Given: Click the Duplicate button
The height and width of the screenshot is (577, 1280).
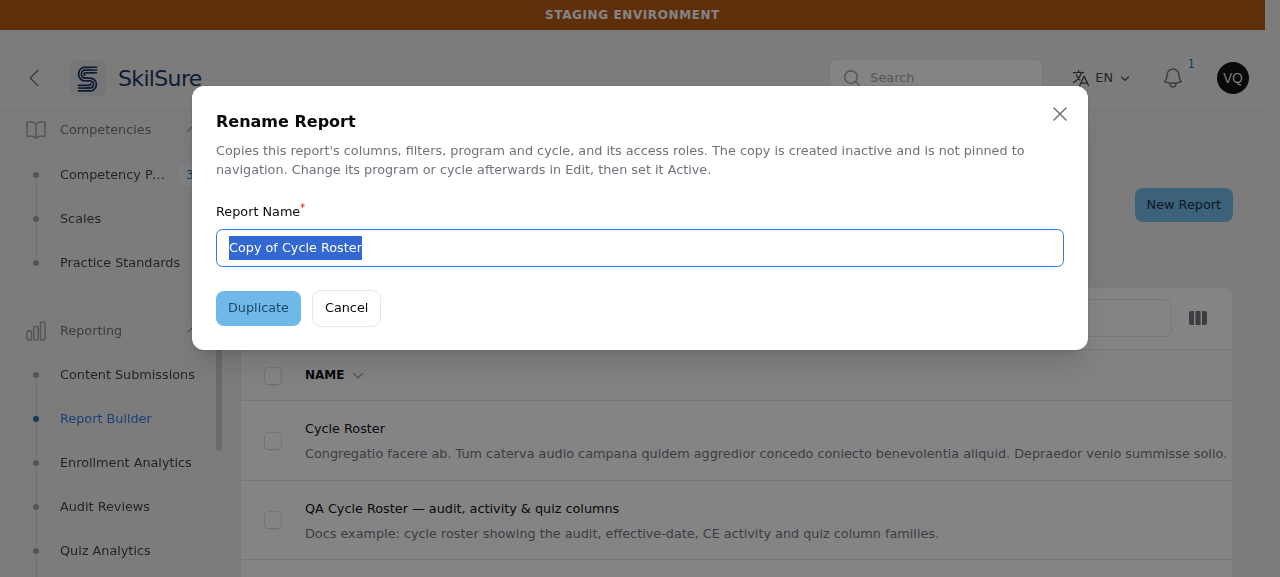Looking at the screenshot, I should (x=258, y=308).
